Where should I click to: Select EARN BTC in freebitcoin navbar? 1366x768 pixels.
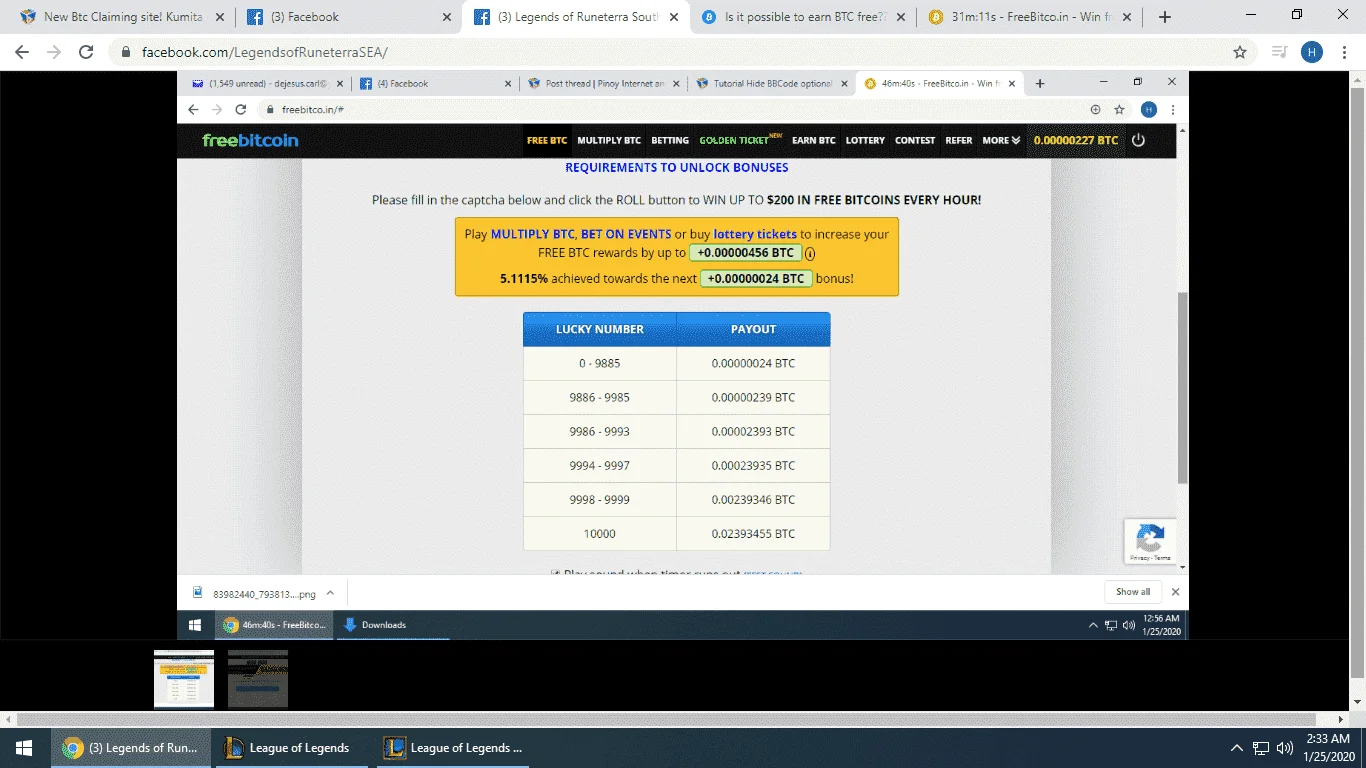coord(814,140)
